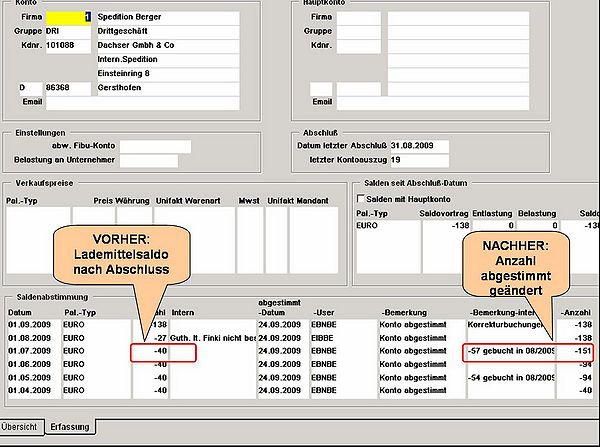Select EURO row in Salden seit Abschluß table
The width and height of the screenshot is (600, 447).
(x=476, y=225)
